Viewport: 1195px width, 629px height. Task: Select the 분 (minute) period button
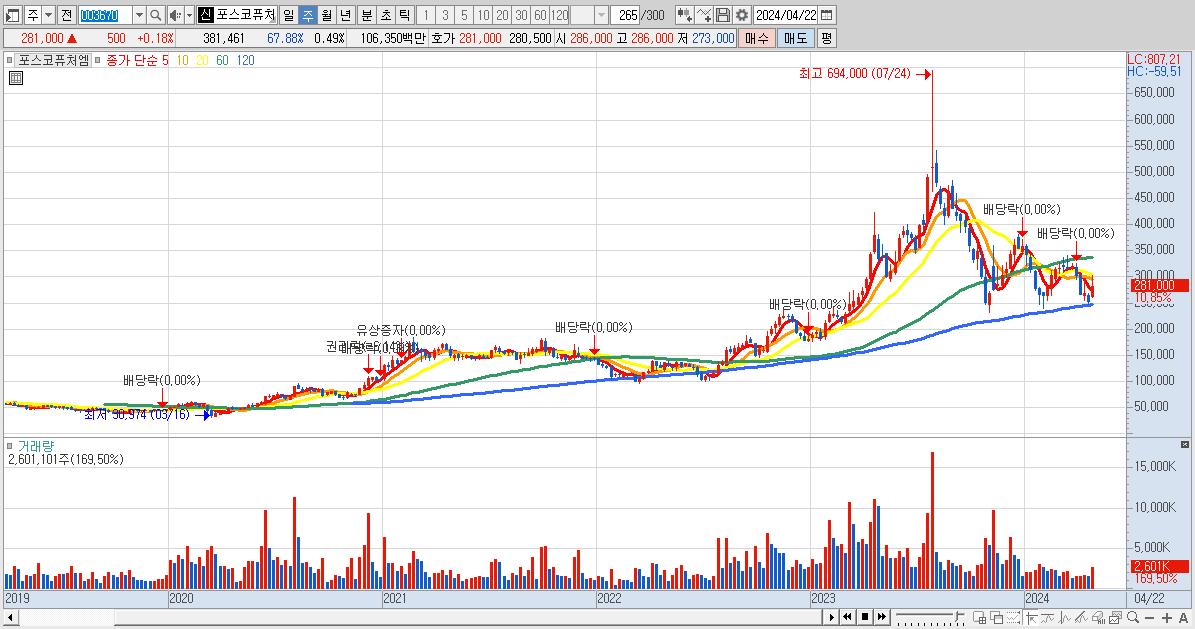click(367, 15)
